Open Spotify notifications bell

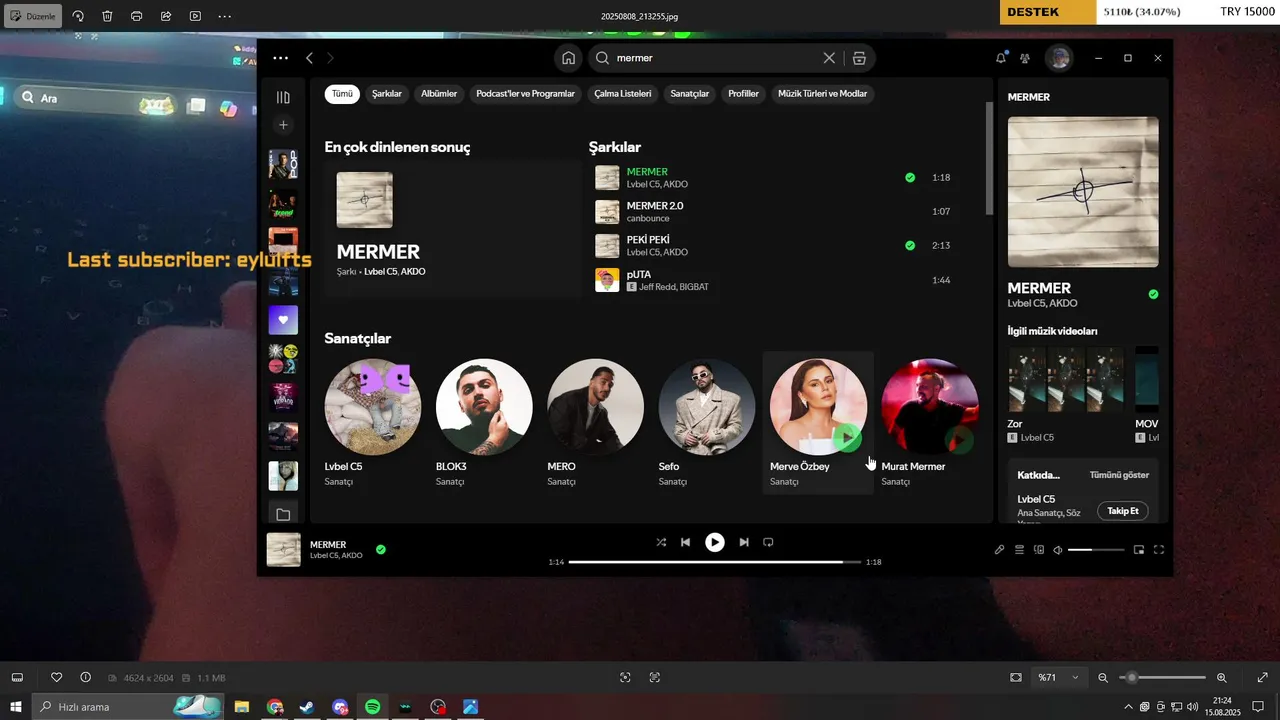click(x=1001, y=58)
